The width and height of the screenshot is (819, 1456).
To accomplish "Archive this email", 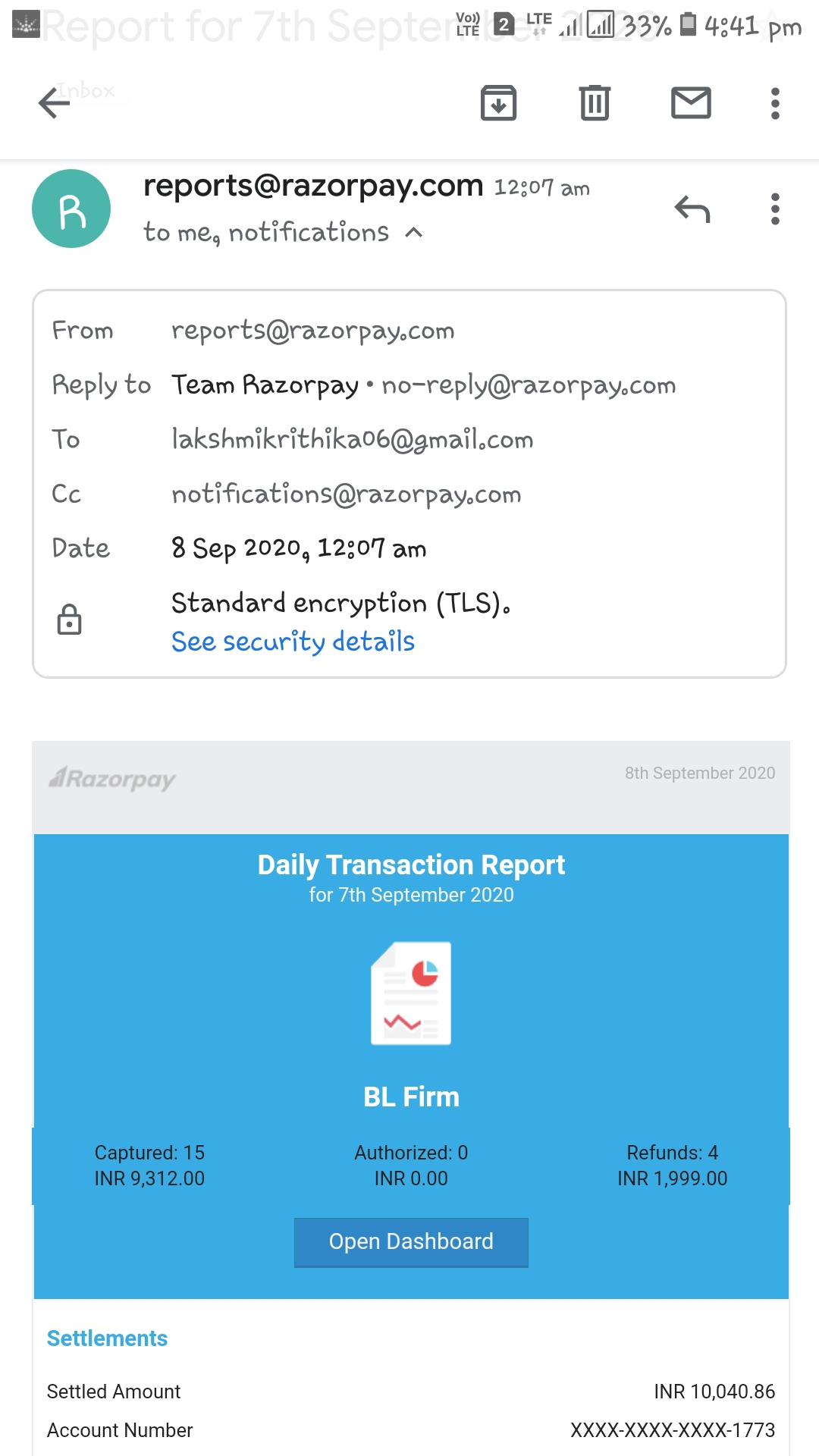I will coord(498,103).
